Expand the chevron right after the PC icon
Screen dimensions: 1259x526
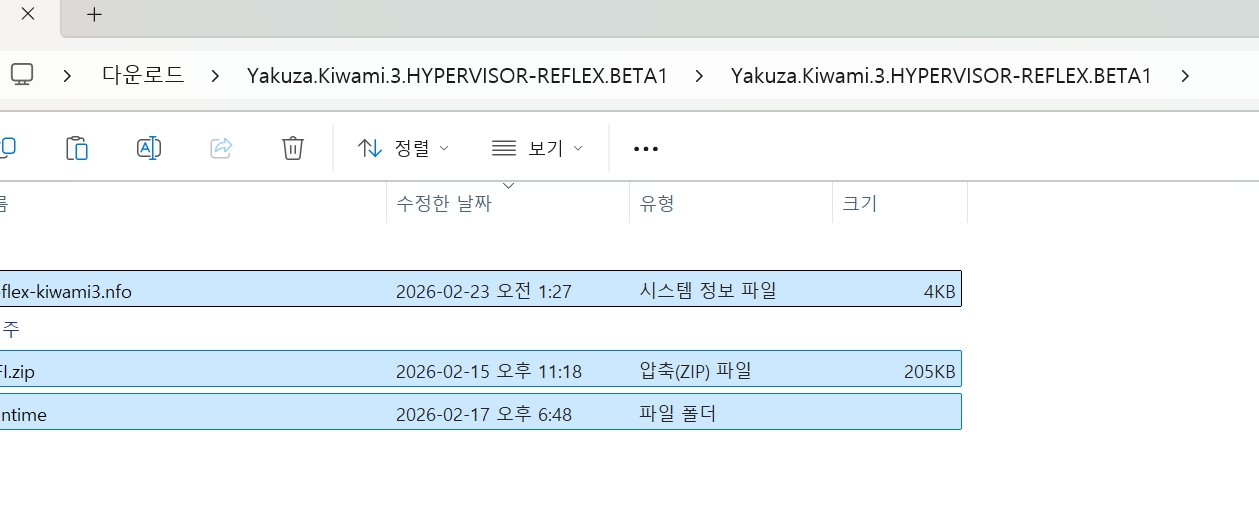[x=67, y=75]
